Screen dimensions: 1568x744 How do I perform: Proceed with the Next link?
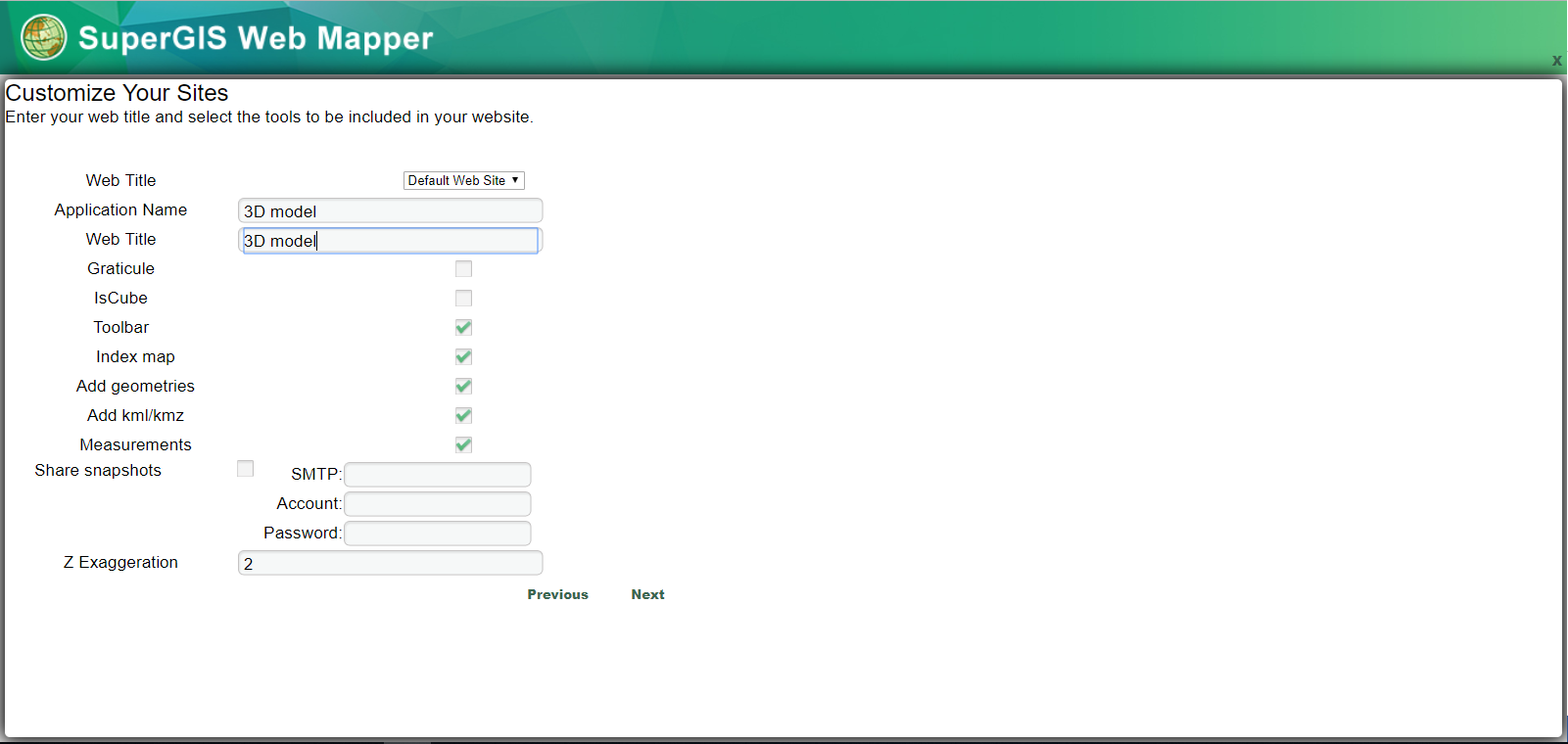coord(648,594)
